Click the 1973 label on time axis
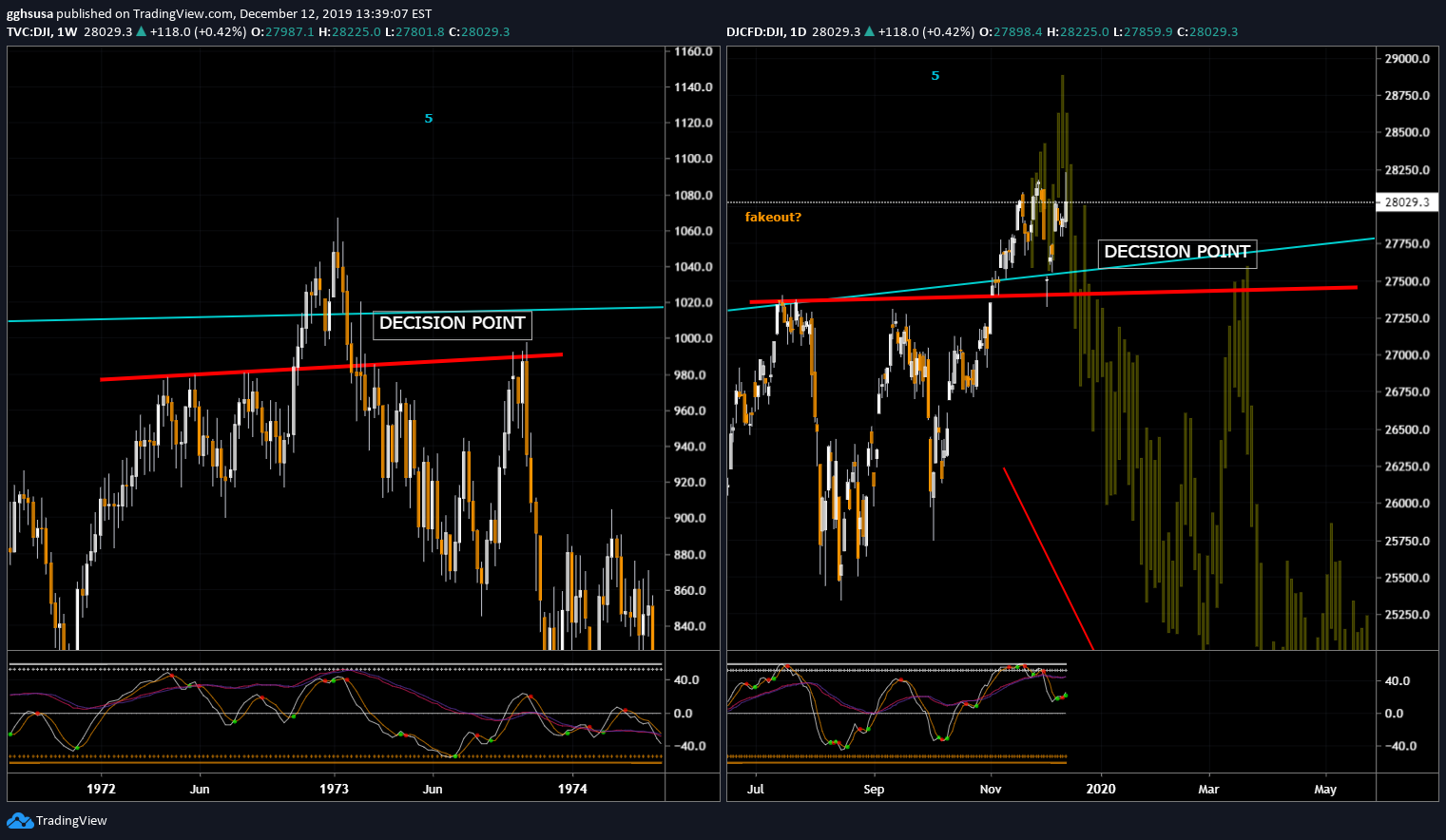 point(334,789)
